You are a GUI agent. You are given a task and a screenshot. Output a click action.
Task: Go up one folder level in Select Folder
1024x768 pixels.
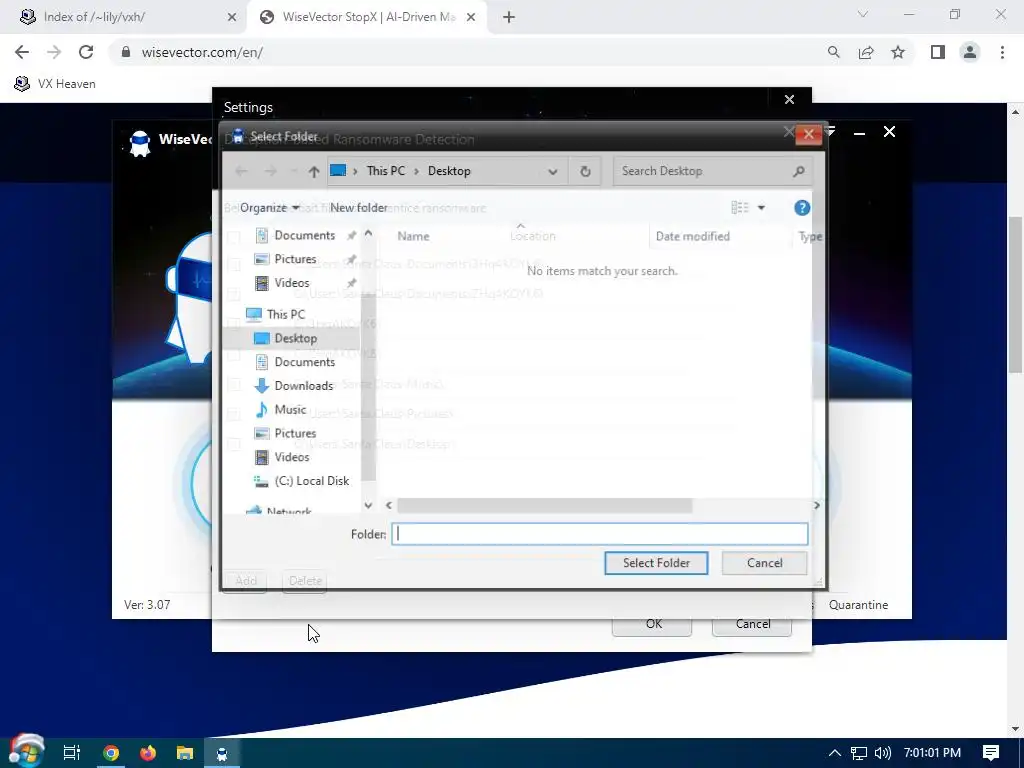[x=314, y=171]
